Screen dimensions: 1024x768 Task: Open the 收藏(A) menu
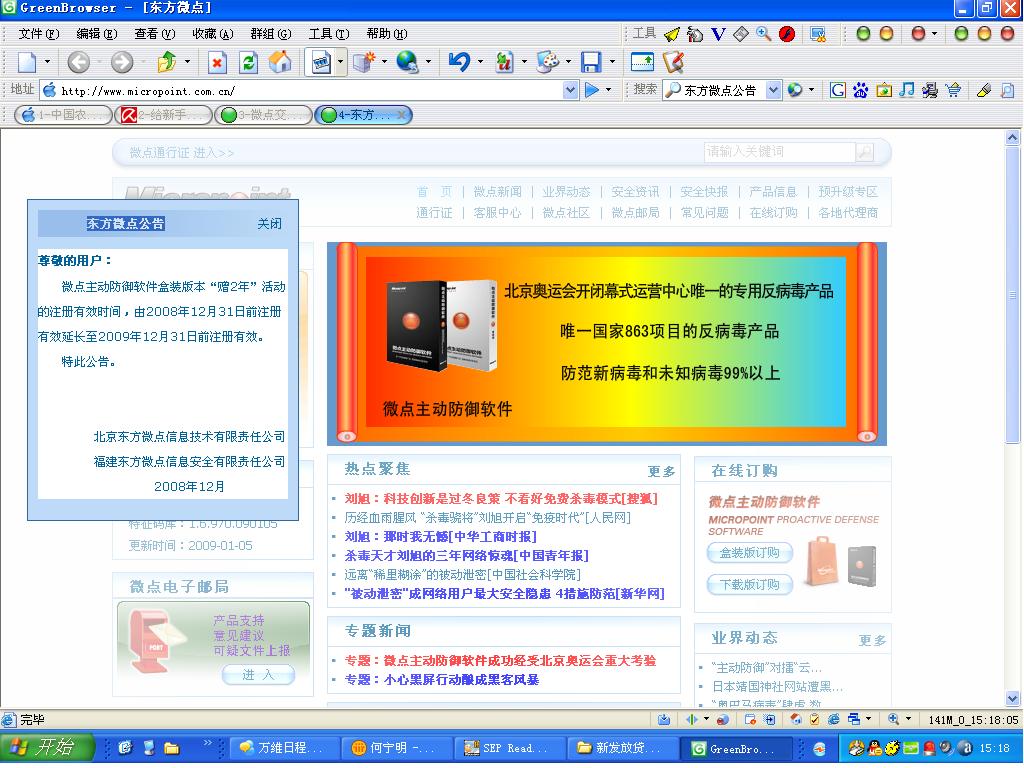213,34
